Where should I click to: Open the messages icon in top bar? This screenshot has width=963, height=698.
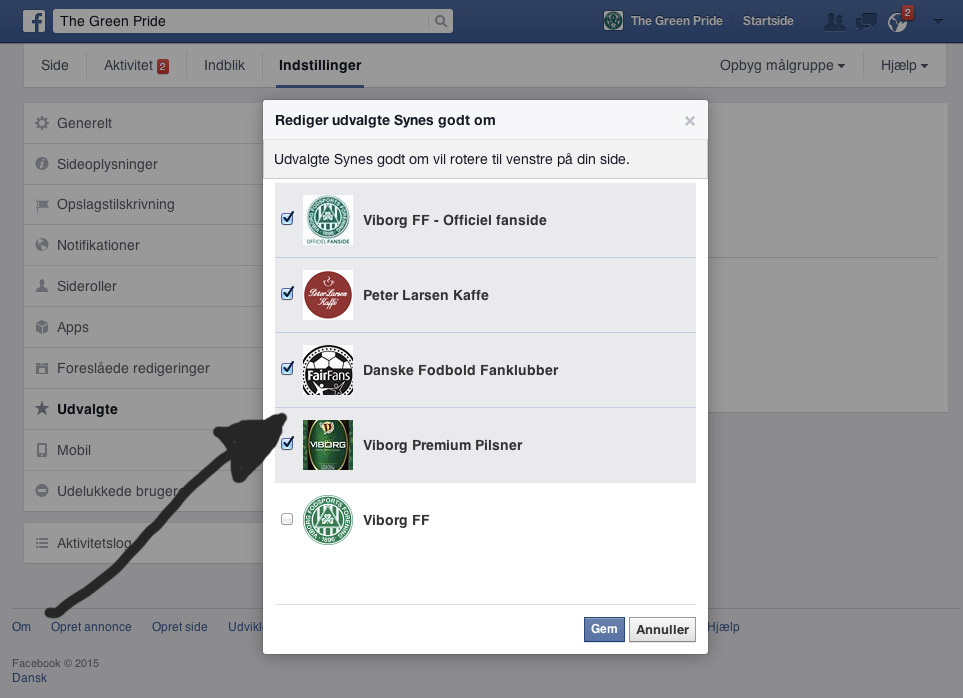point(867,21)
